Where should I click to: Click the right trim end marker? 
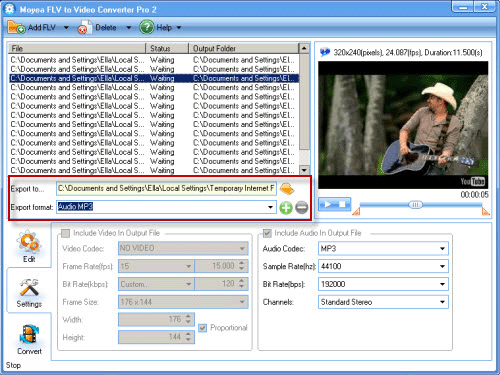click(486, 211)
